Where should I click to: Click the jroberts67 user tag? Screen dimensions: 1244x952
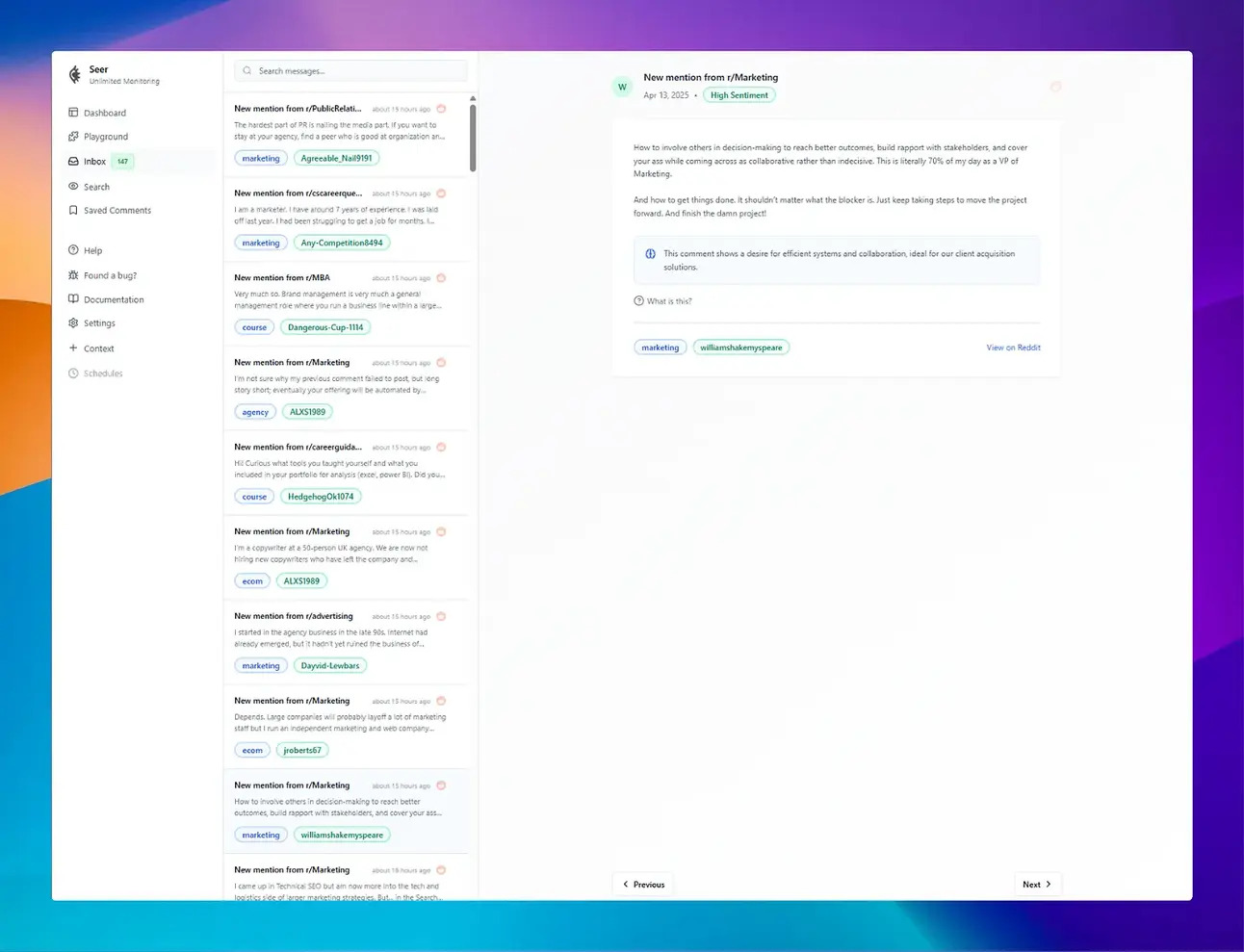tap(302, 751)
